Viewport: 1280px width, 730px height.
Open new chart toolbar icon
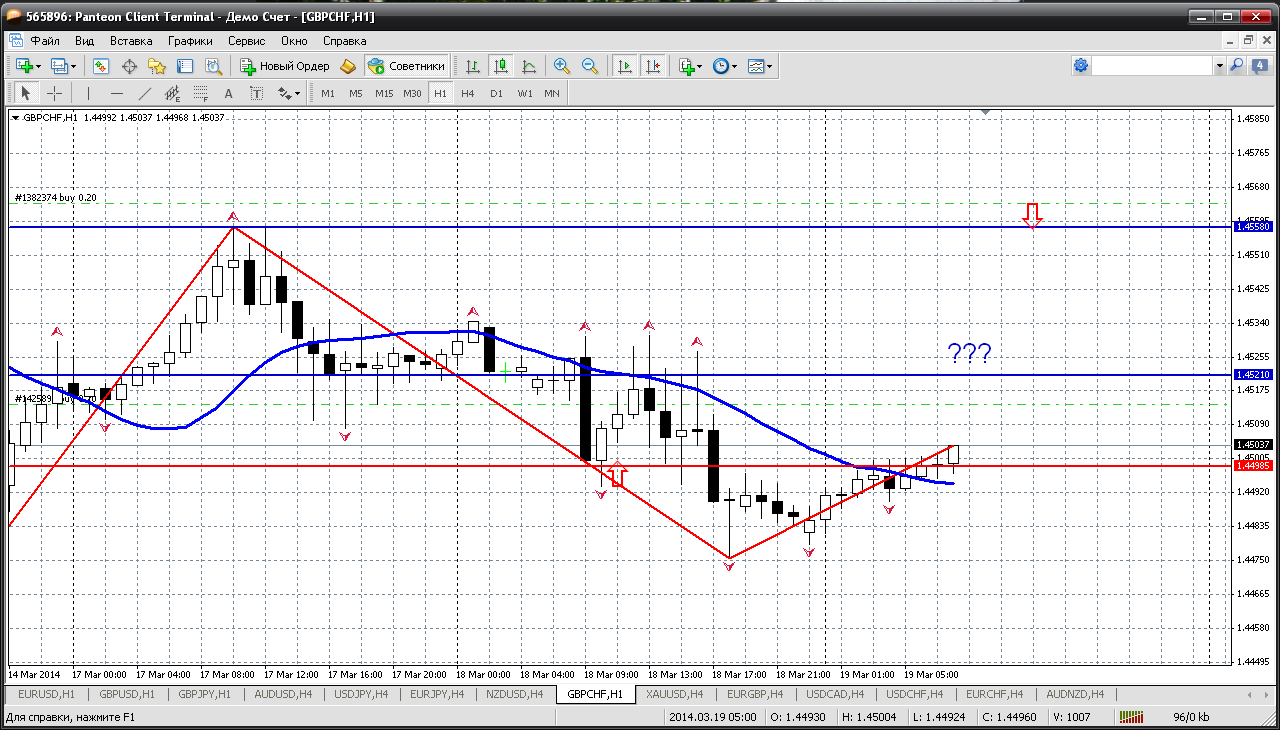point(23,66)
